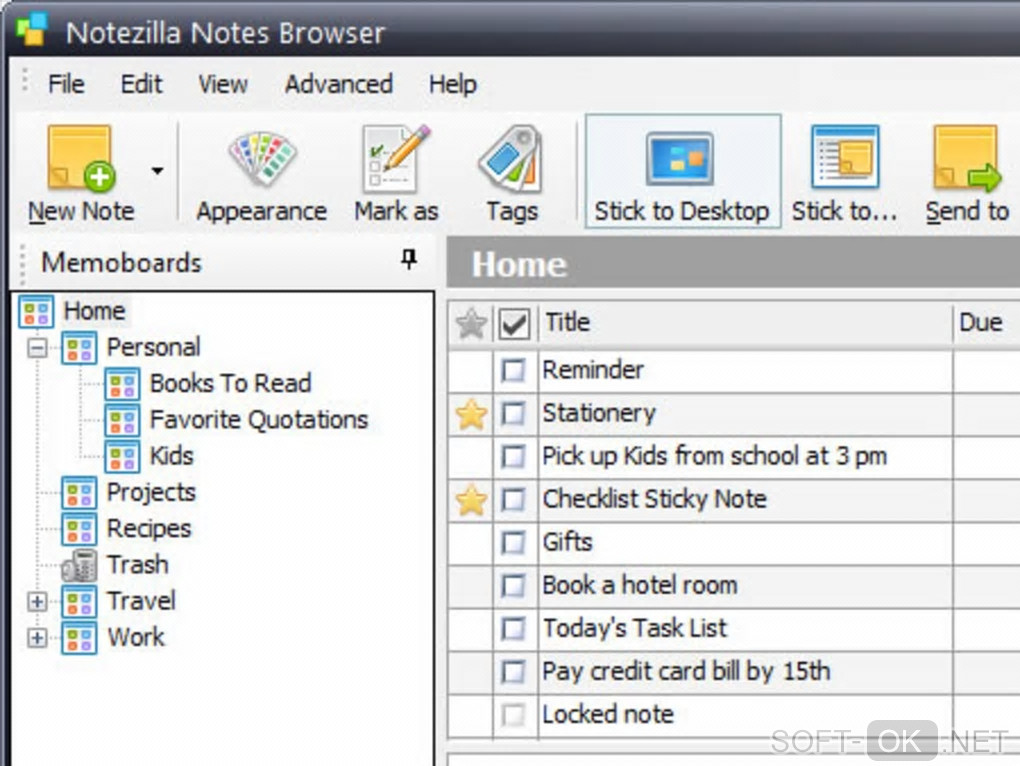Screen dimensions: 1020x766
Task: Select the Personal memoboard label
Action: pyautogui.click(x=154, y=347)
